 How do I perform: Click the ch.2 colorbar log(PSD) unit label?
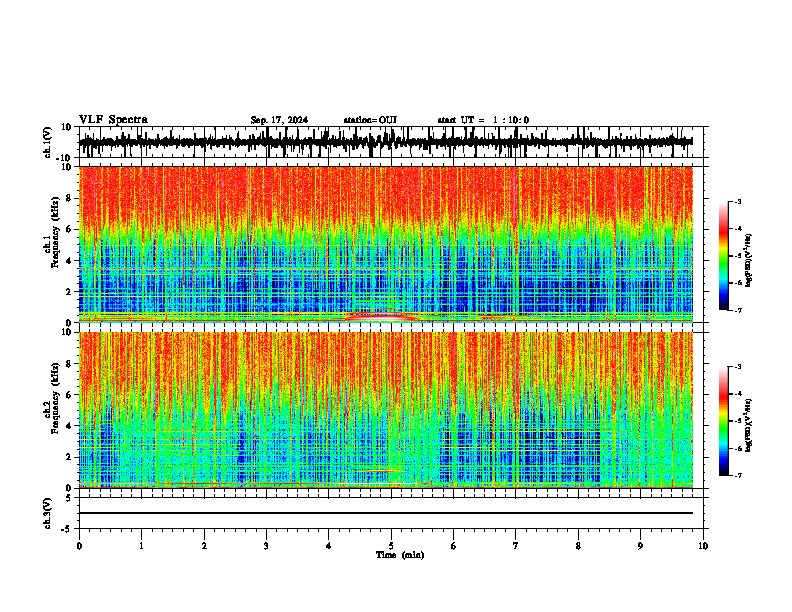[x=749, y=425]
